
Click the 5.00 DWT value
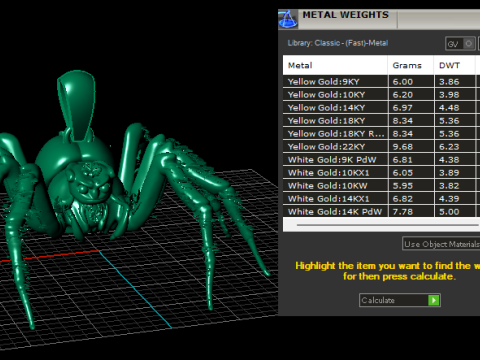click(x=449, y=212)
